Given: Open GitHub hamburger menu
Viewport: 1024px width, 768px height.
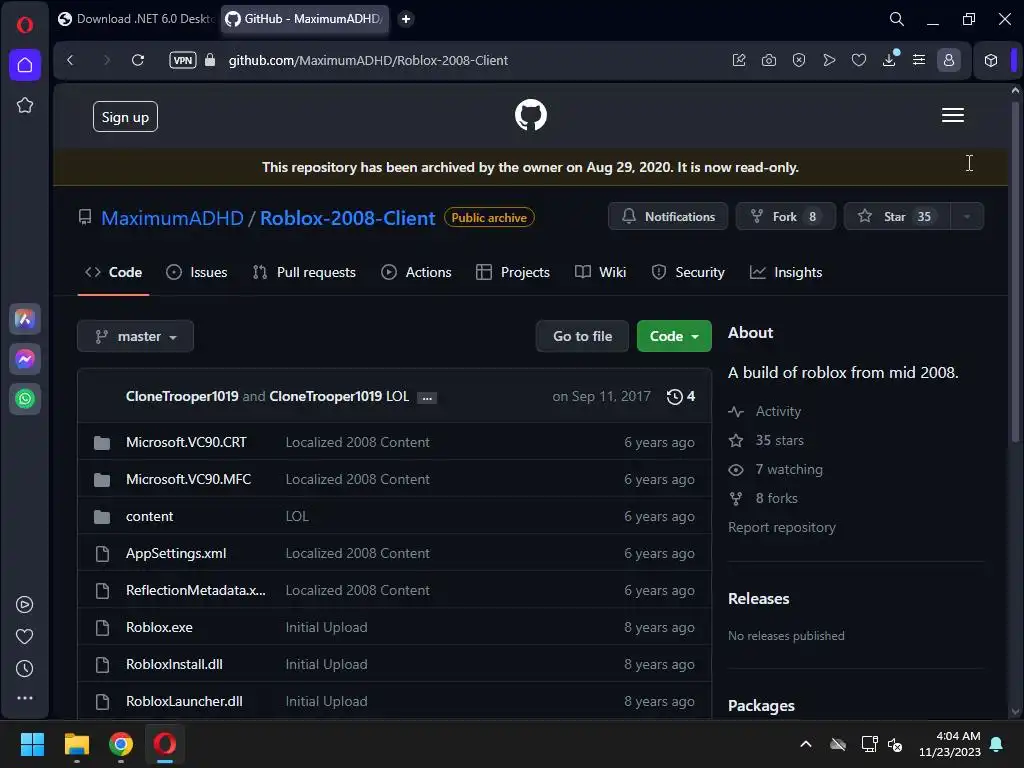Looking at the screenshot, I should coord(953,115).
